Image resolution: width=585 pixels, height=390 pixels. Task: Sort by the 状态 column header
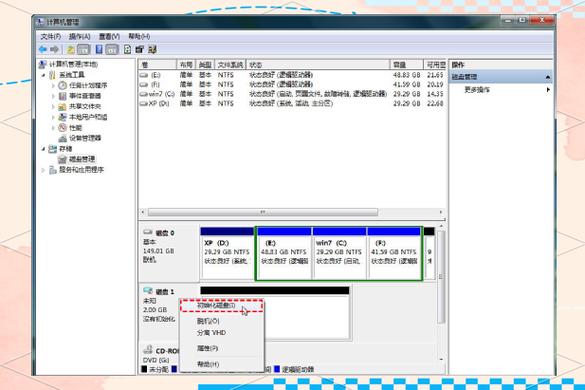(x=318, y=65)
